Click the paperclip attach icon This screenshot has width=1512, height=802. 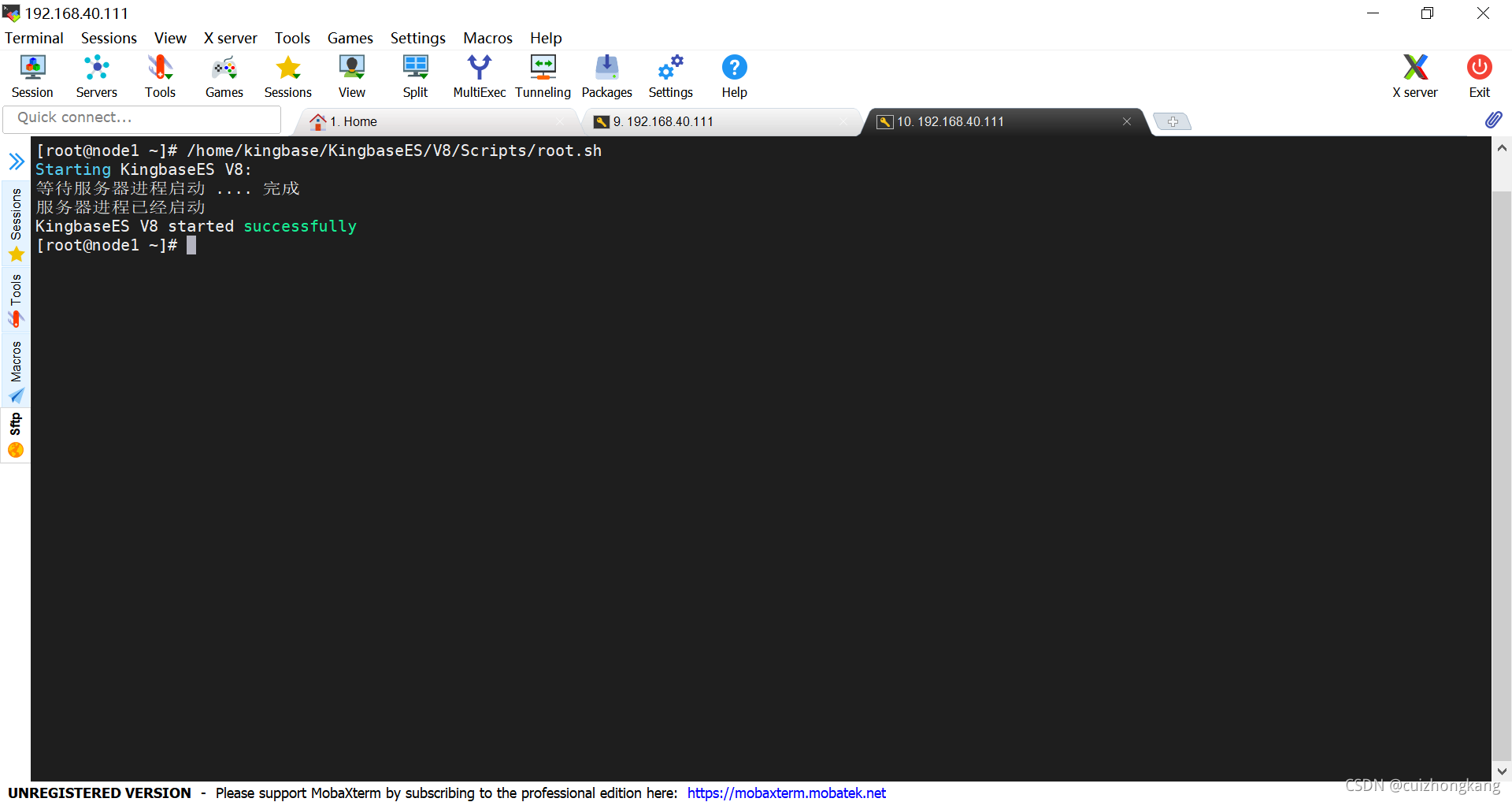(x=1493, y=120)
